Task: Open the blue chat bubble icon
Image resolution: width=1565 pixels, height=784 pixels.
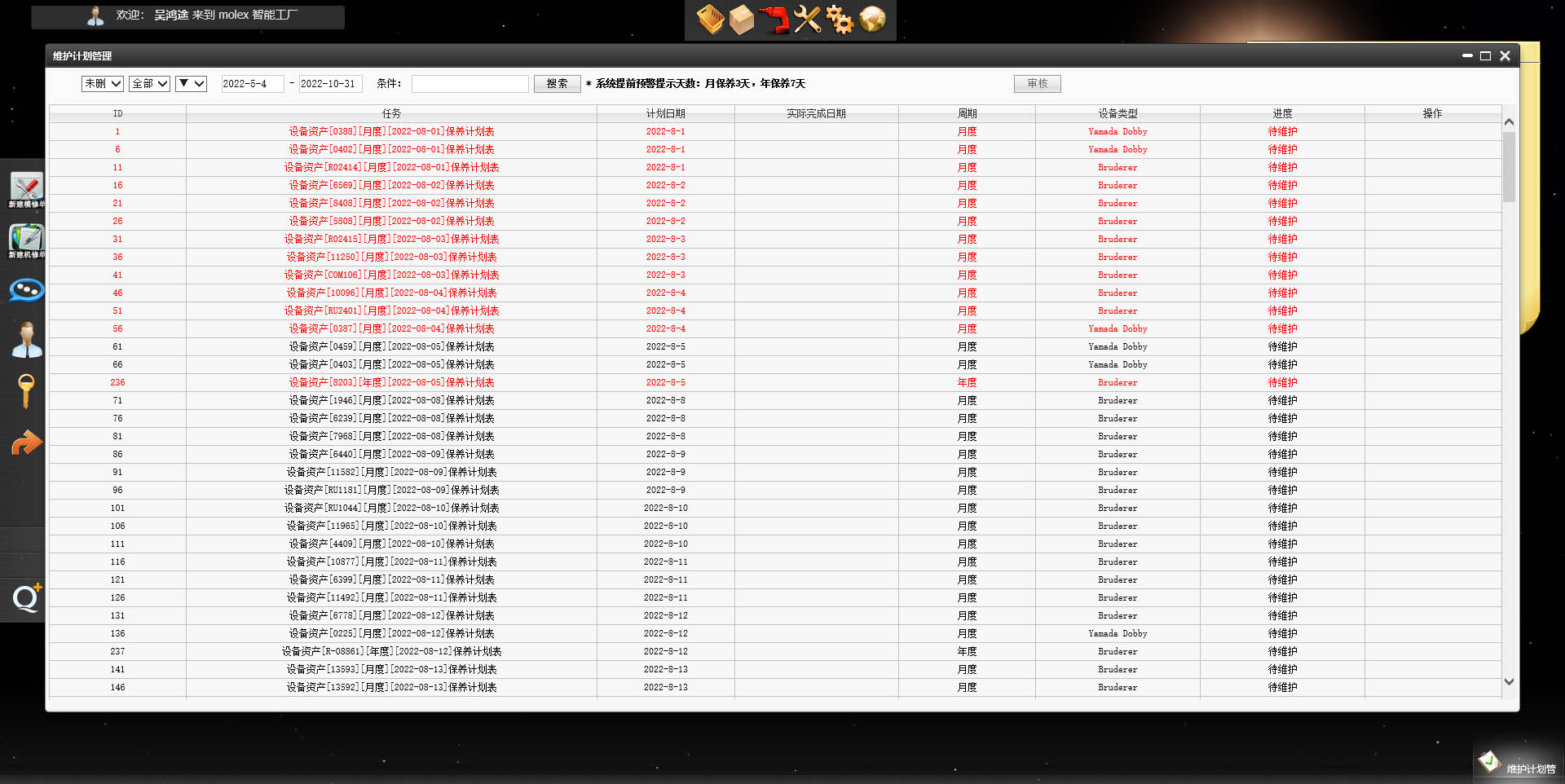Action: tap(27, 290)
